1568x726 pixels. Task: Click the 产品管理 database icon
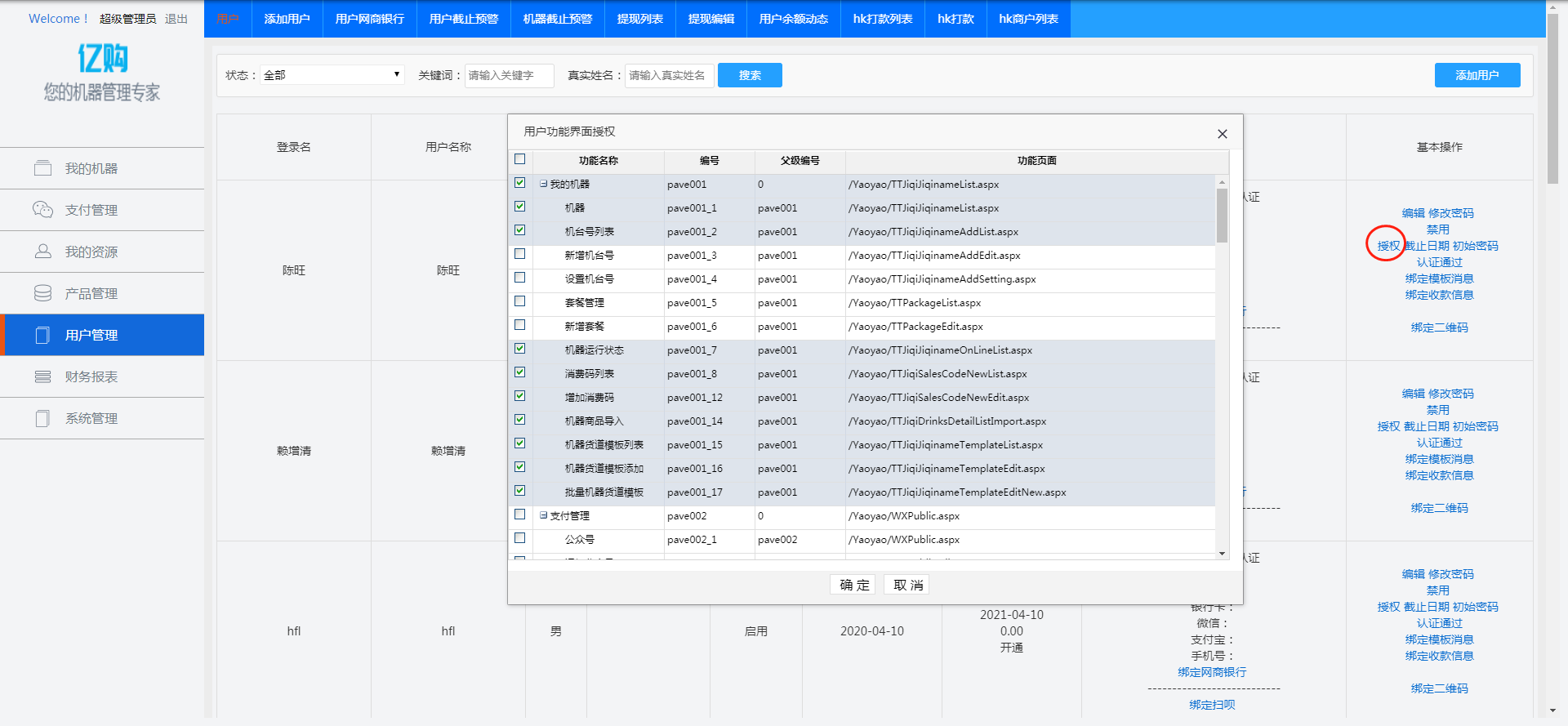(42, 293)
